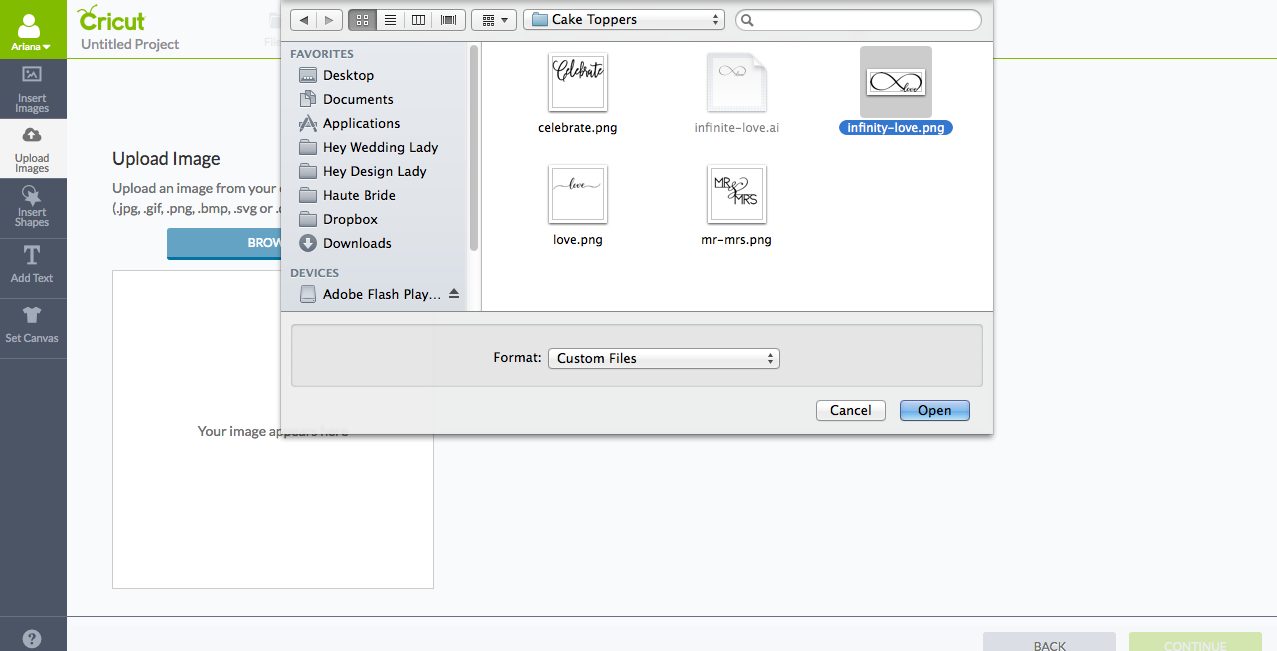Click the help question mark icon
The image size is (1277, 651).
32,638
